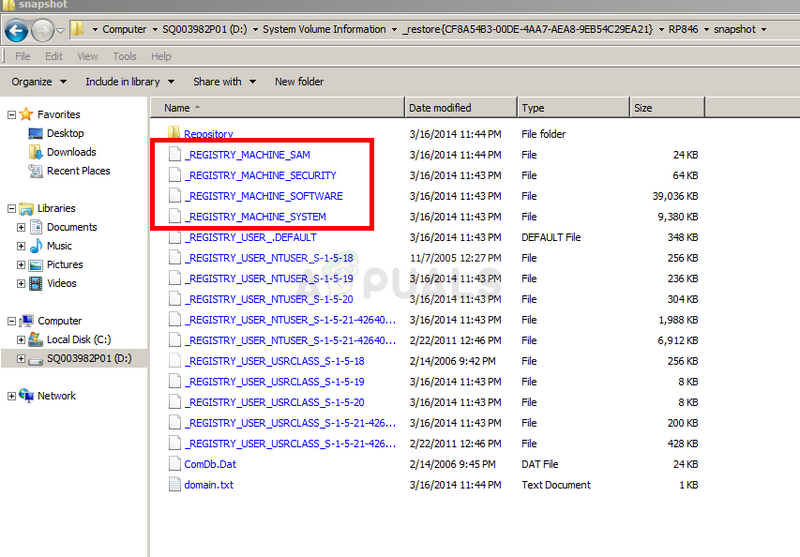Image resolution: width=800 pixels, height=557 pixels.
Task: Click the Local Disk (C:) drive icon
Action: (x=36, y=339)
